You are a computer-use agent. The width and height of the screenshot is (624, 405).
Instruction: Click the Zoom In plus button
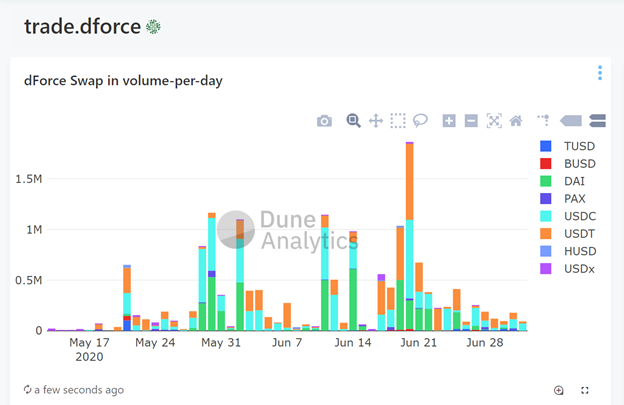tap(449, 121)
